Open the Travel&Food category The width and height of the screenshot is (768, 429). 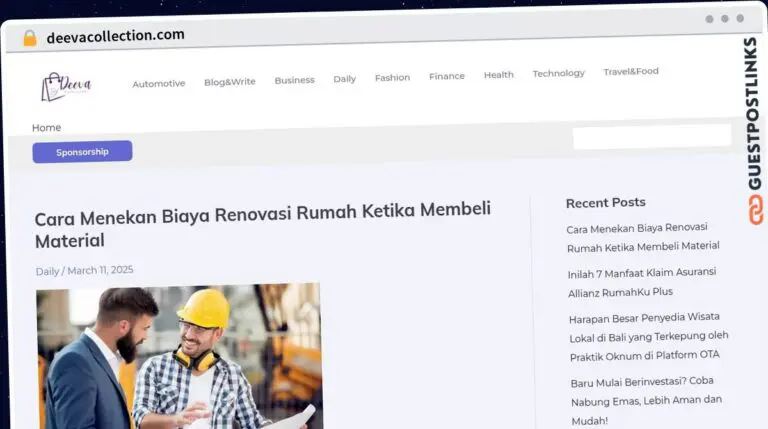(x=630, y=72)
